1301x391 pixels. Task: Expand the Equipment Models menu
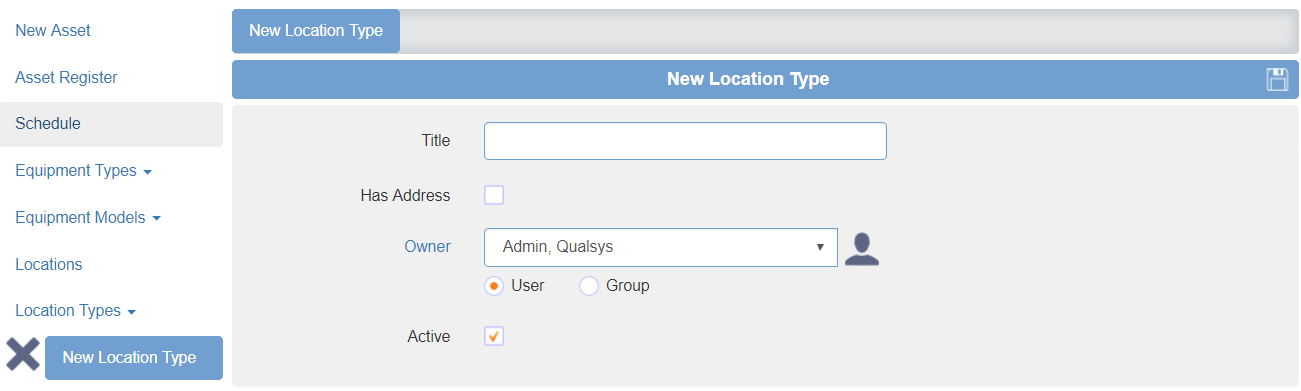[88, 218]
